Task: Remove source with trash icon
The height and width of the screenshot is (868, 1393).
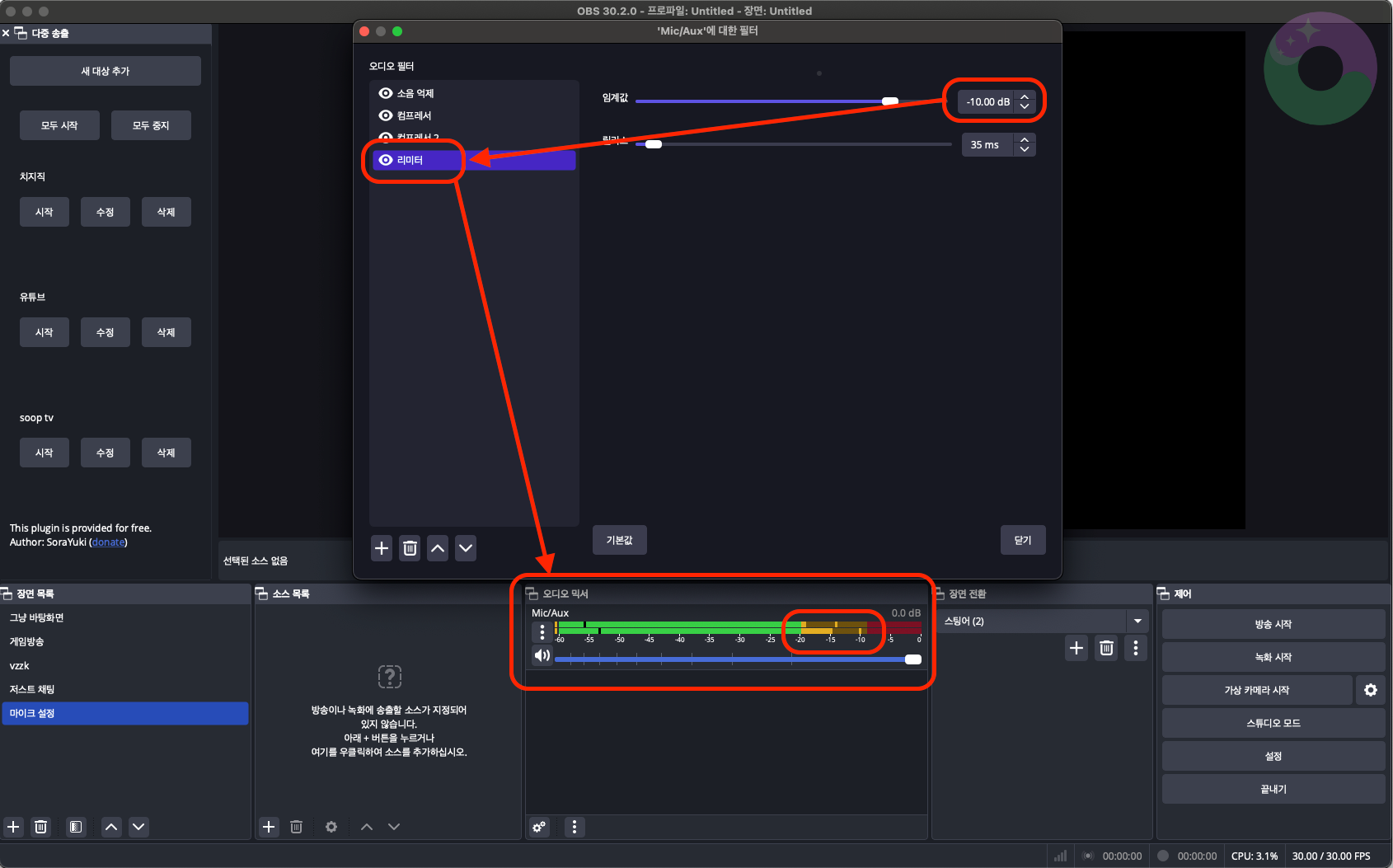Action: click(x=297, y=827)
